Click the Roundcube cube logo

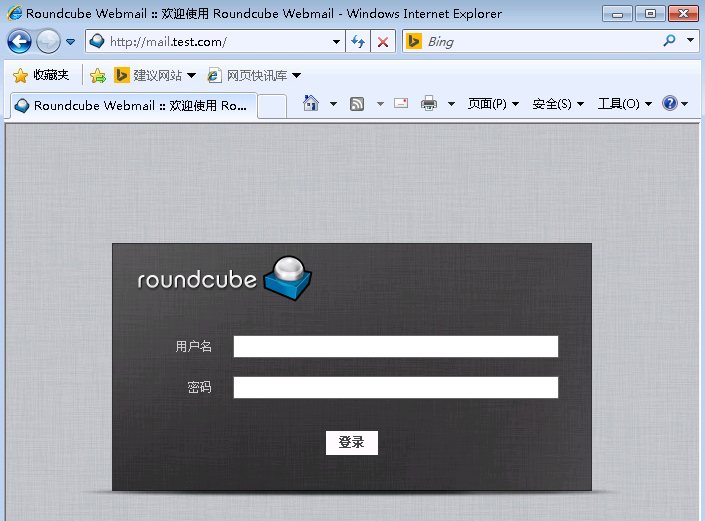pyautogui.click(x=288, y=278)
